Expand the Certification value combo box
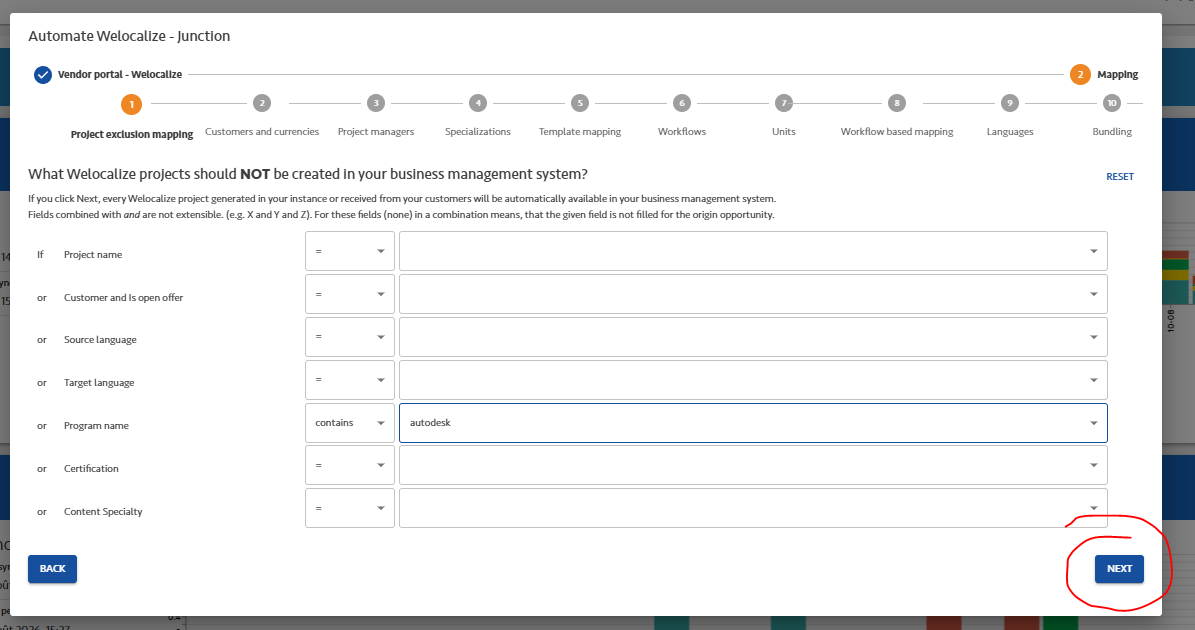 click(753, 465)
